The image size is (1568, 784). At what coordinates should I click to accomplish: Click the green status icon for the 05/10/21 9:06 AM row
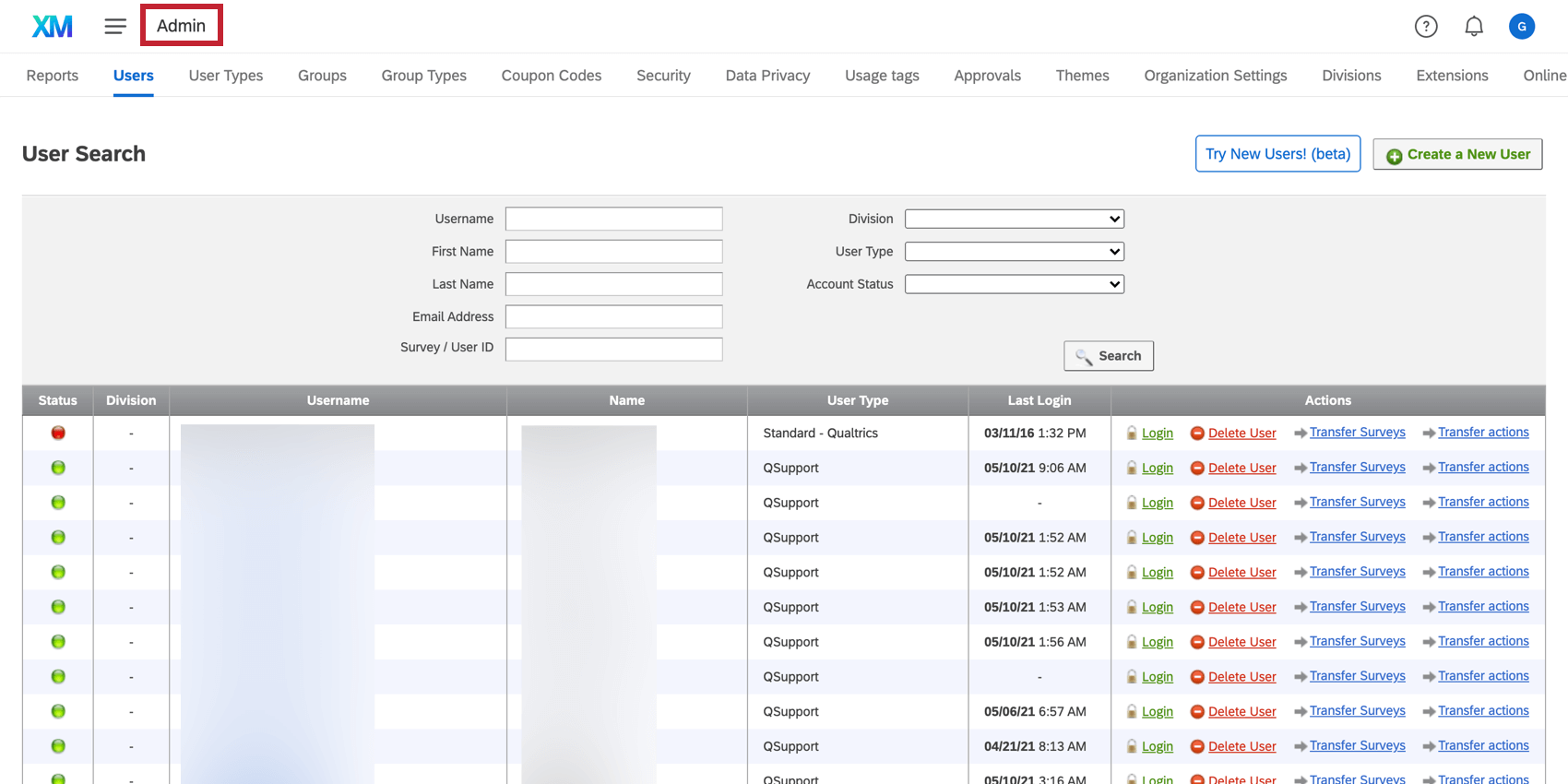coord(58,468)
